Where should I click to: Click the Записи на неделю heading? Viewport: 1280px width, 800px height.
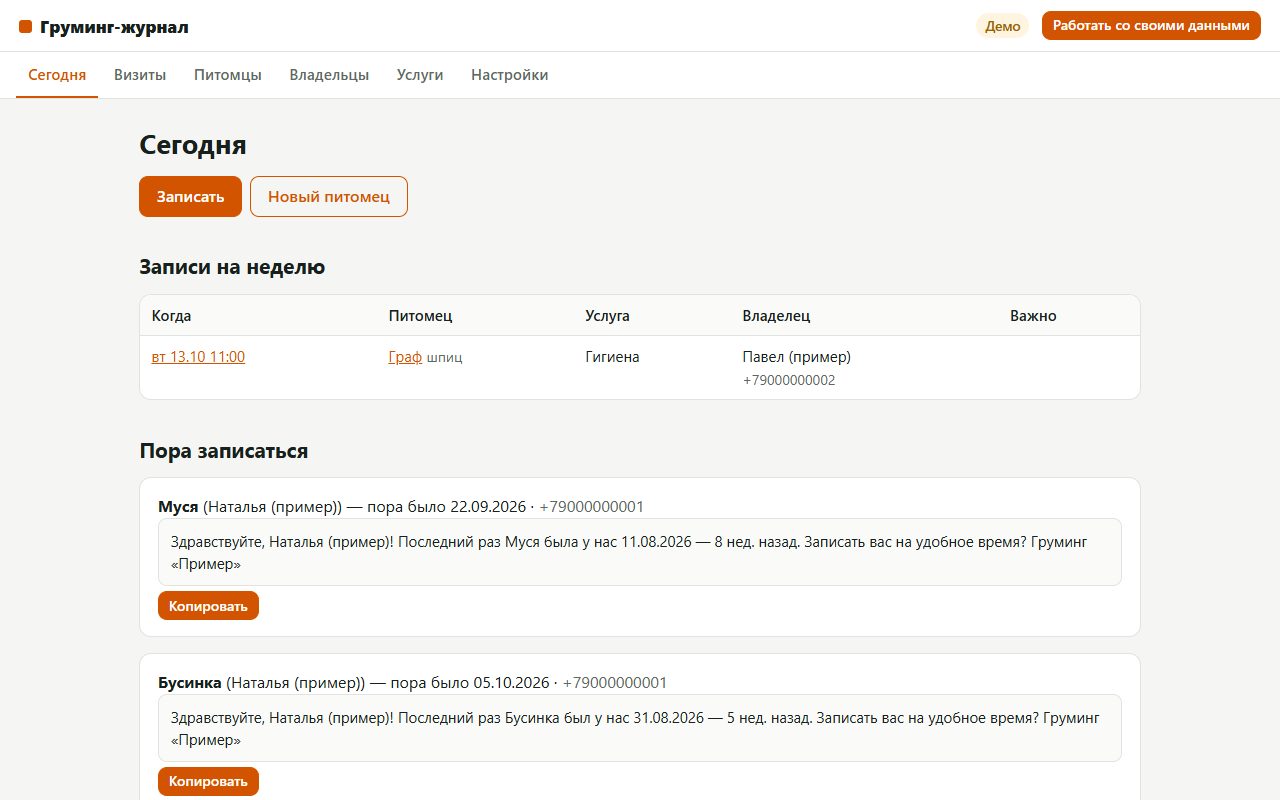[232, 267]
